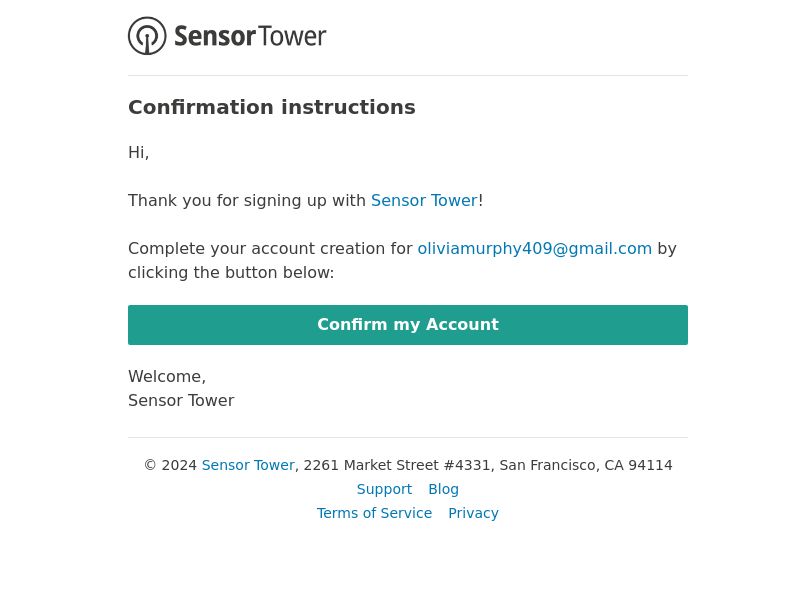The height and width of the screenshot is (600, 800).
Task: Click the divider line above the footer
Action: pos(408,437)
